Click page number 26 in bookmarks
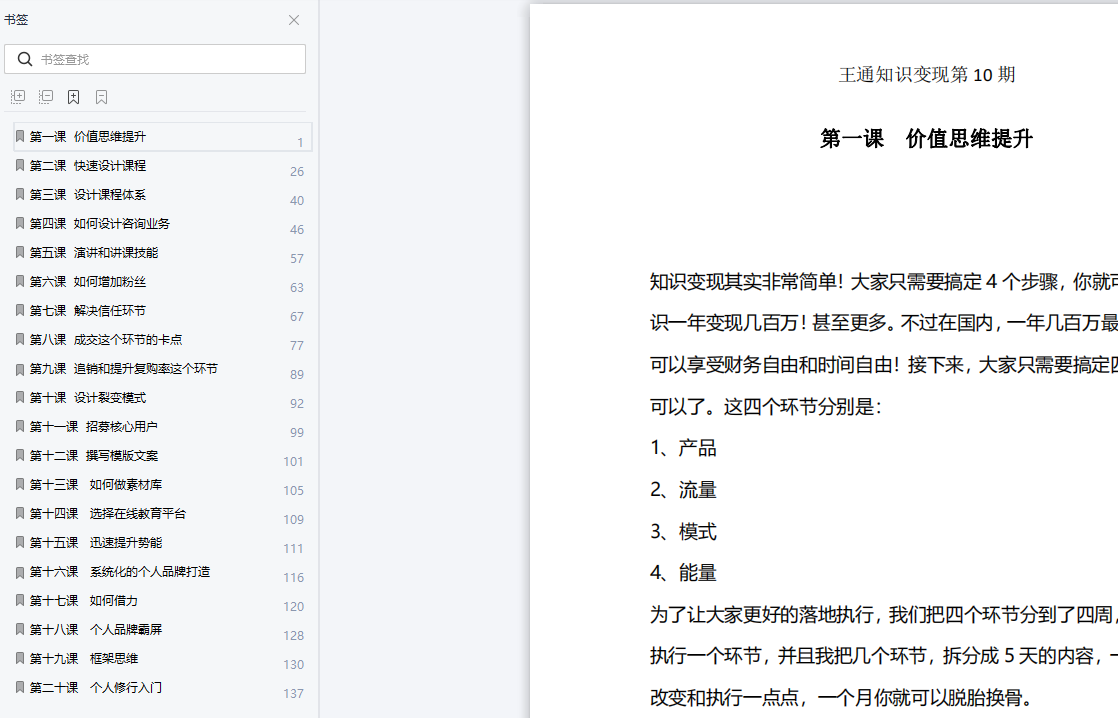The width and height of the screenshot is (1118, 718). tap(297, 172)
